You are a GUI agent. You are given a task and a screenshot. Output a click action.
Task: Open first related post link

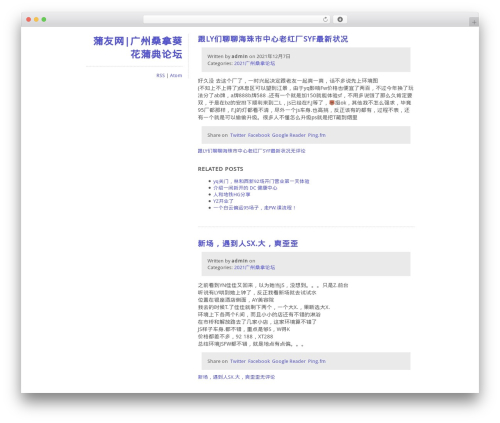261,181
